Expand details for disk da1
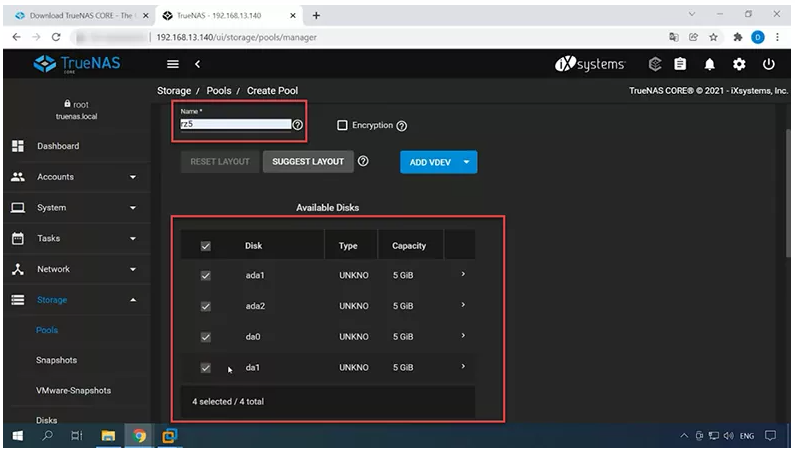This screenshot has height=454, width=795. pos(463,366)
